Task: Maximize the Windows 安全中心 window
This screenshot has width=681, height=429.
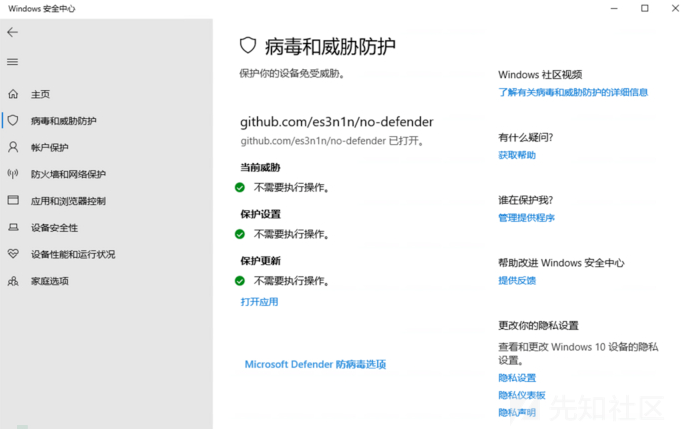Action: (645, 8)
